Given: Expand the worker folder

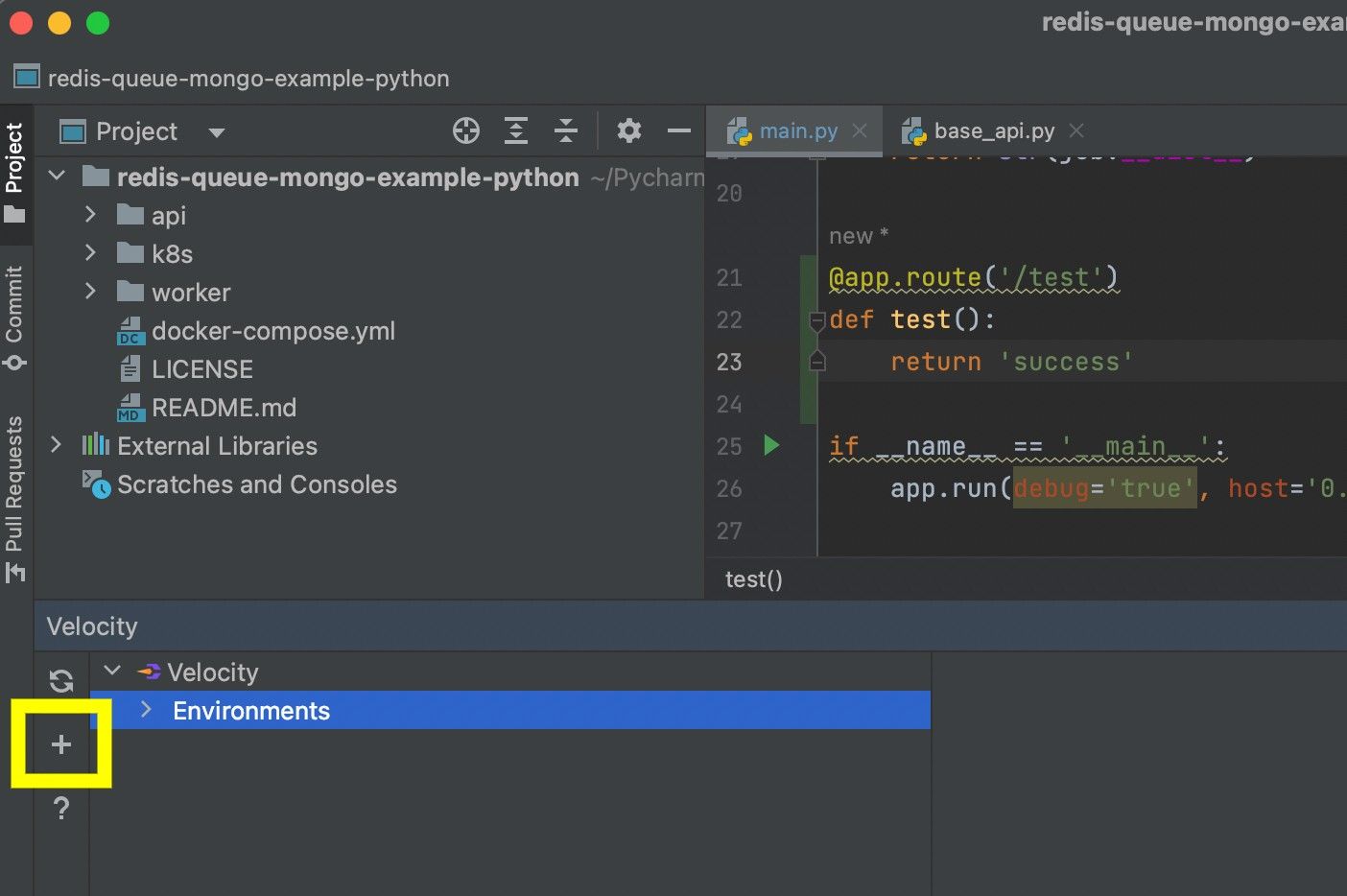Looking at the screenshot, I should coord(90,292).
